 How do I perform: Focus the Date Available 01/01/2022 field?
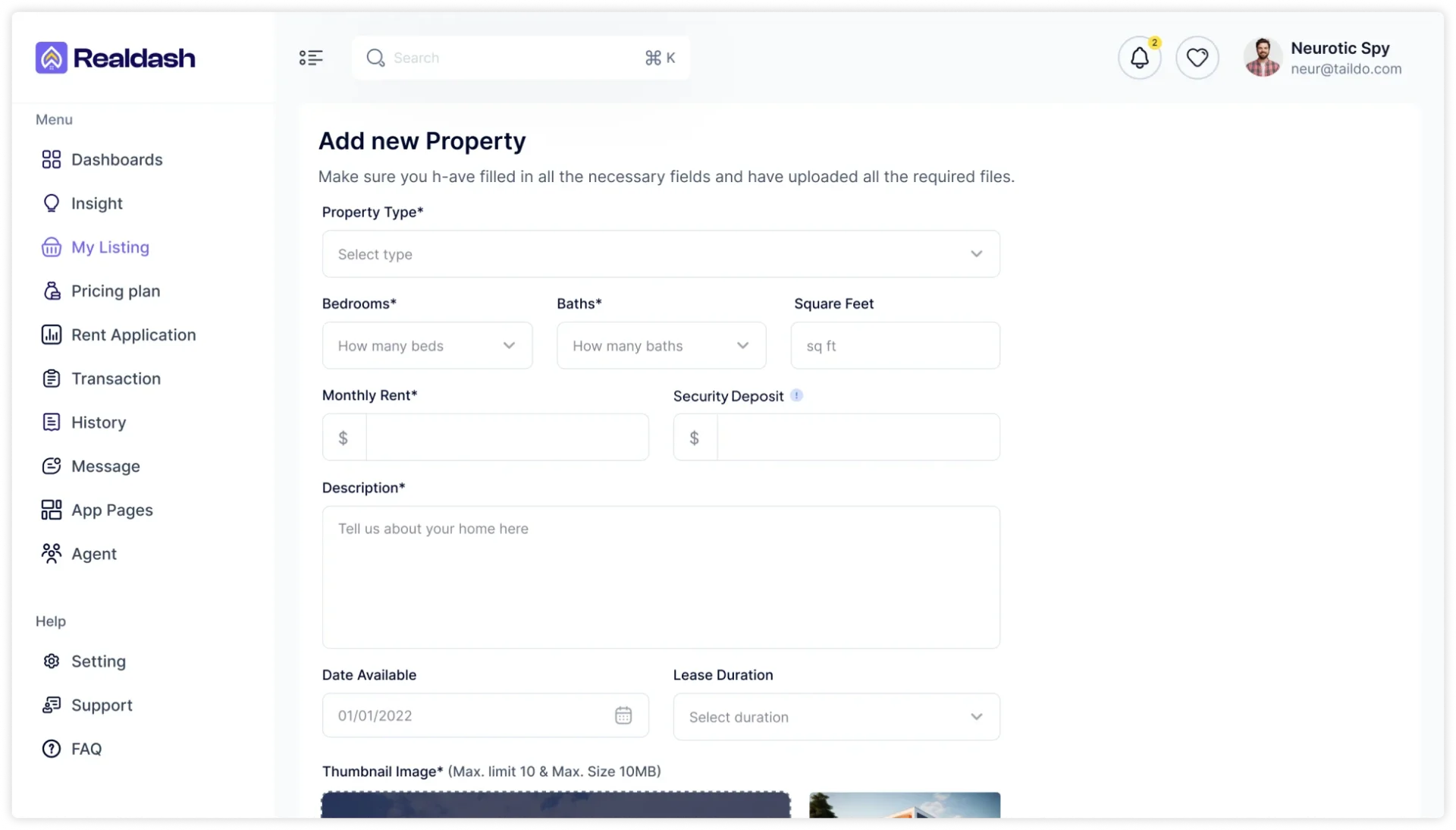click(485, 715)
